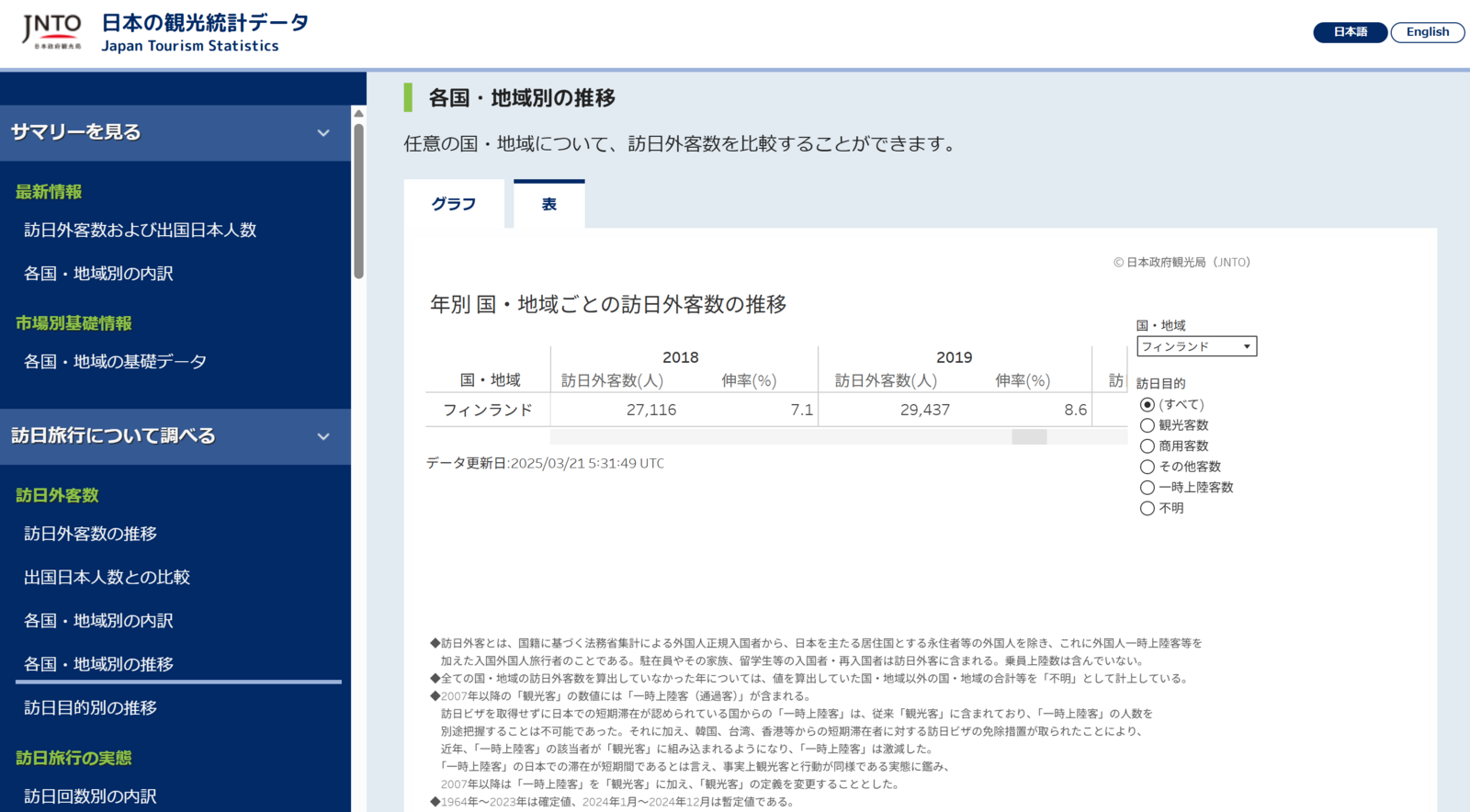Click the JNTO logo
1470x812 pixels.
click(x=51, y=31)
